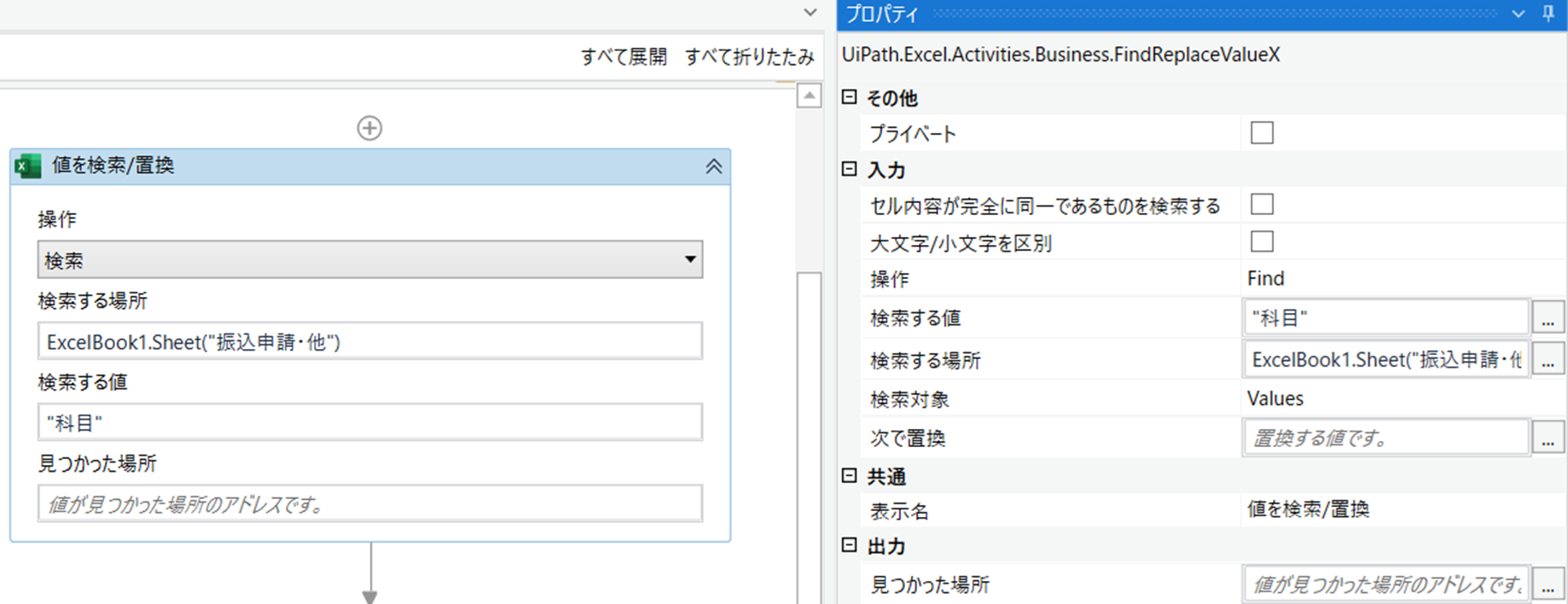The width and height of the screenshot is (1568, 604).
Task: Click the Excel icon on 値を検索/置換 activity
Action: point(28,166)
